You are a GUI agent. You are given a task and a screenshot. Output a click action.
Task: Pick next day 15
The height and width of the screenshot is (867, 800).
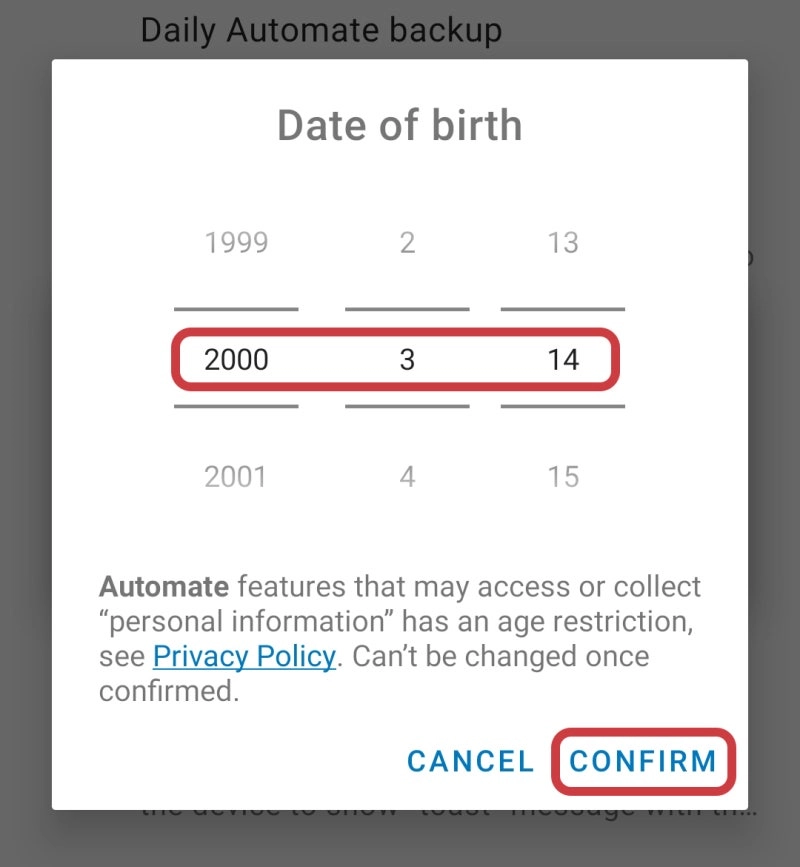point(563,476)
